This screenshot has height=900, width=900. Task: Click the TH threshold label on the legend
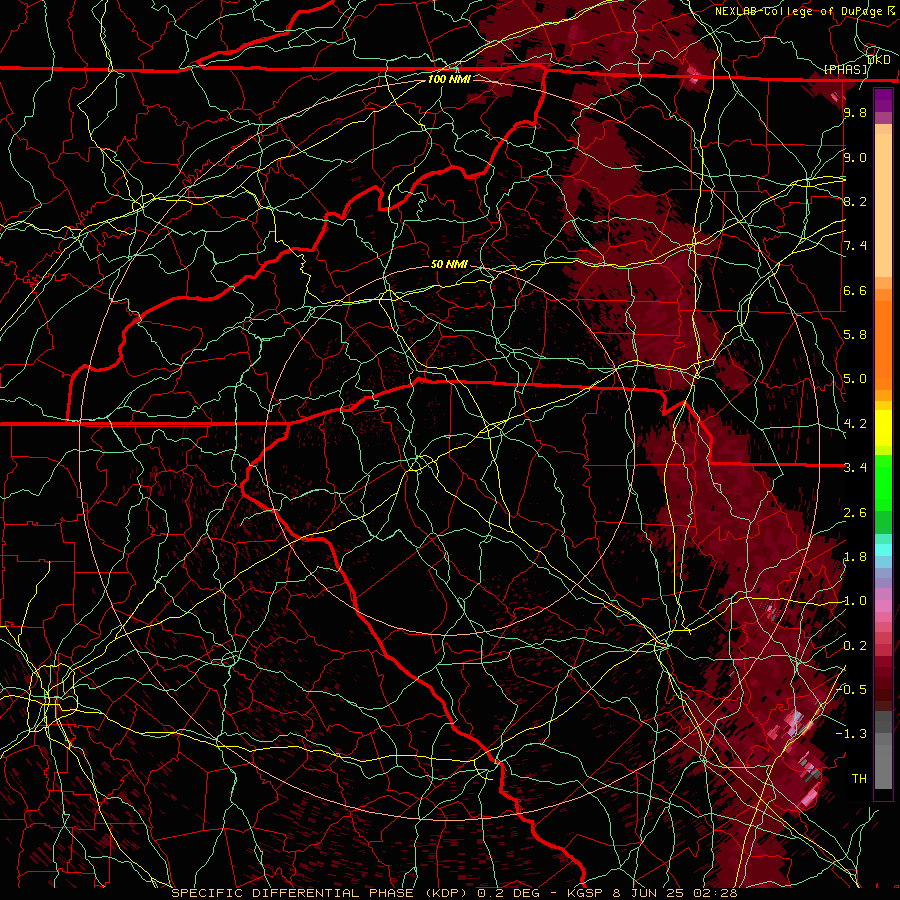(x=859, y=779)
